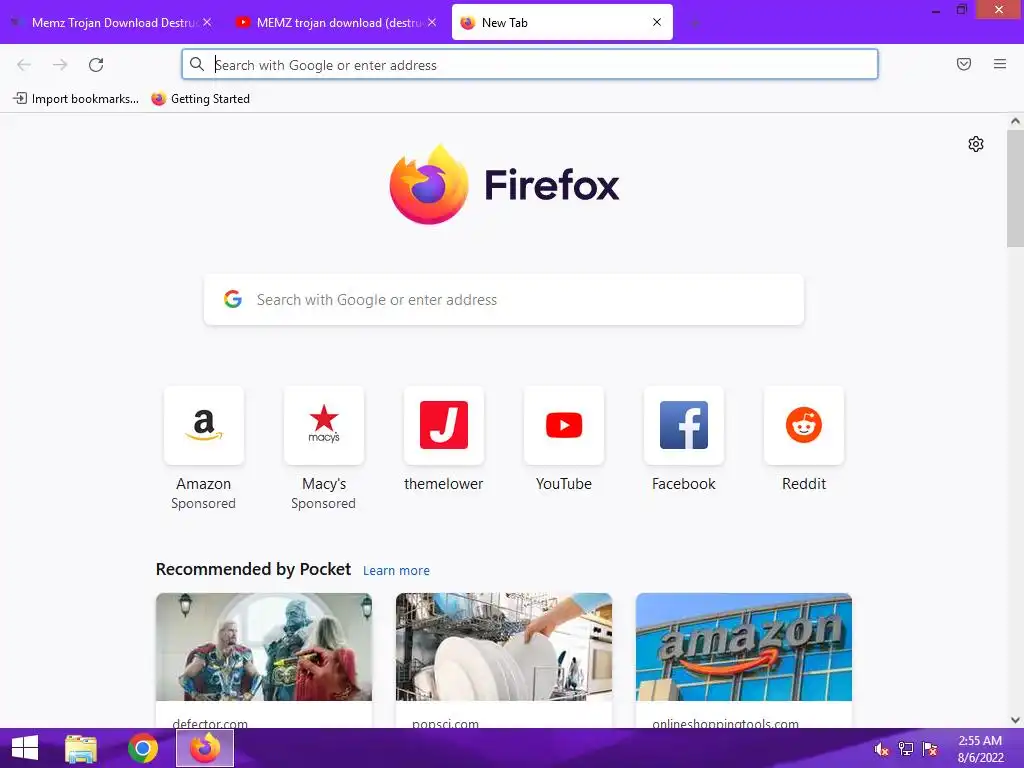This screenshot has width=1024, height=768.
Task: Close the MEMZ trojan download YouTube tab
Action: [432, 22]
